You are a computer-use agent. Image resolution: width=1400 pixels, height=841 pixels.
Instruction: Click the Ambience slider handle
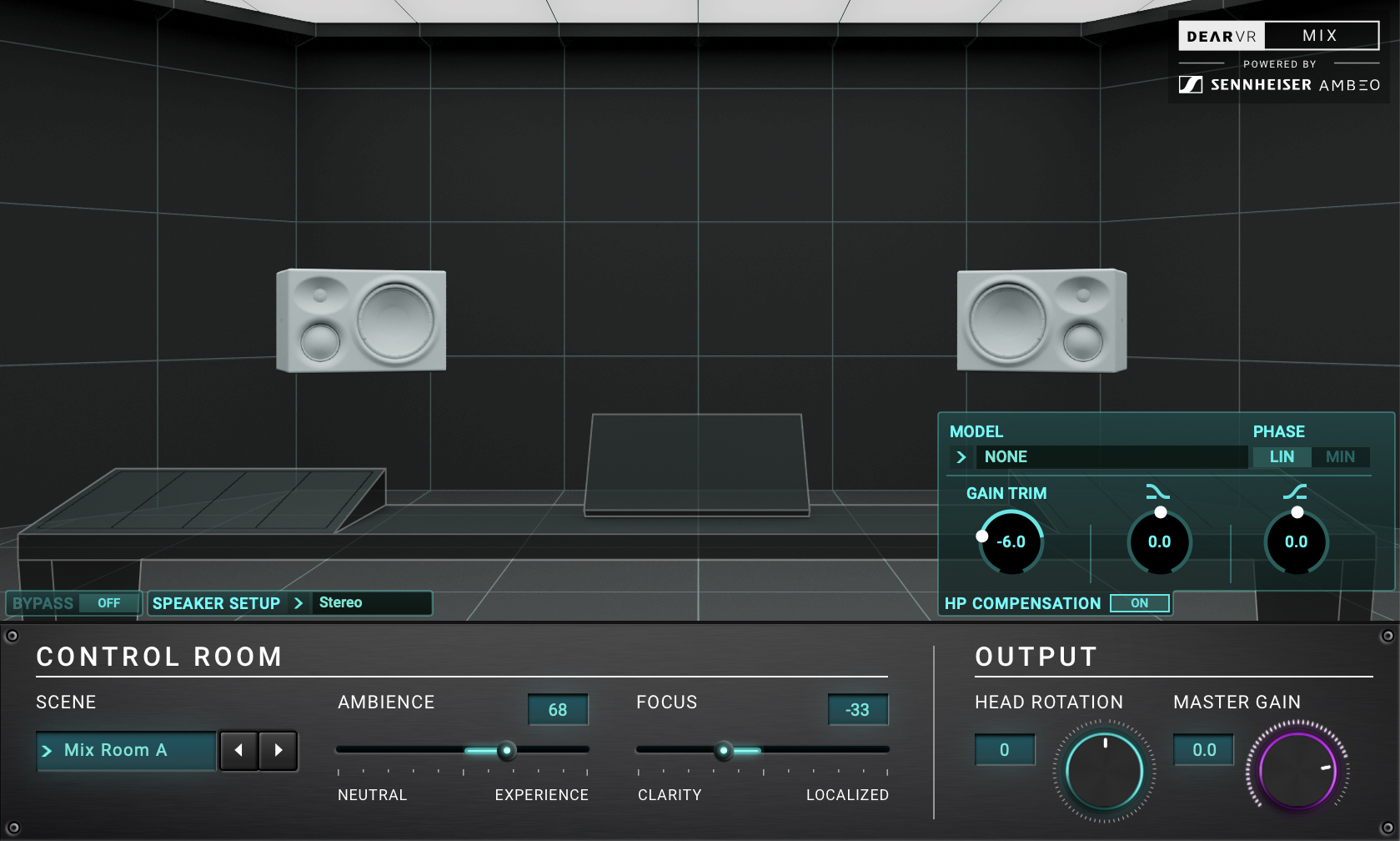click(506, 751)
